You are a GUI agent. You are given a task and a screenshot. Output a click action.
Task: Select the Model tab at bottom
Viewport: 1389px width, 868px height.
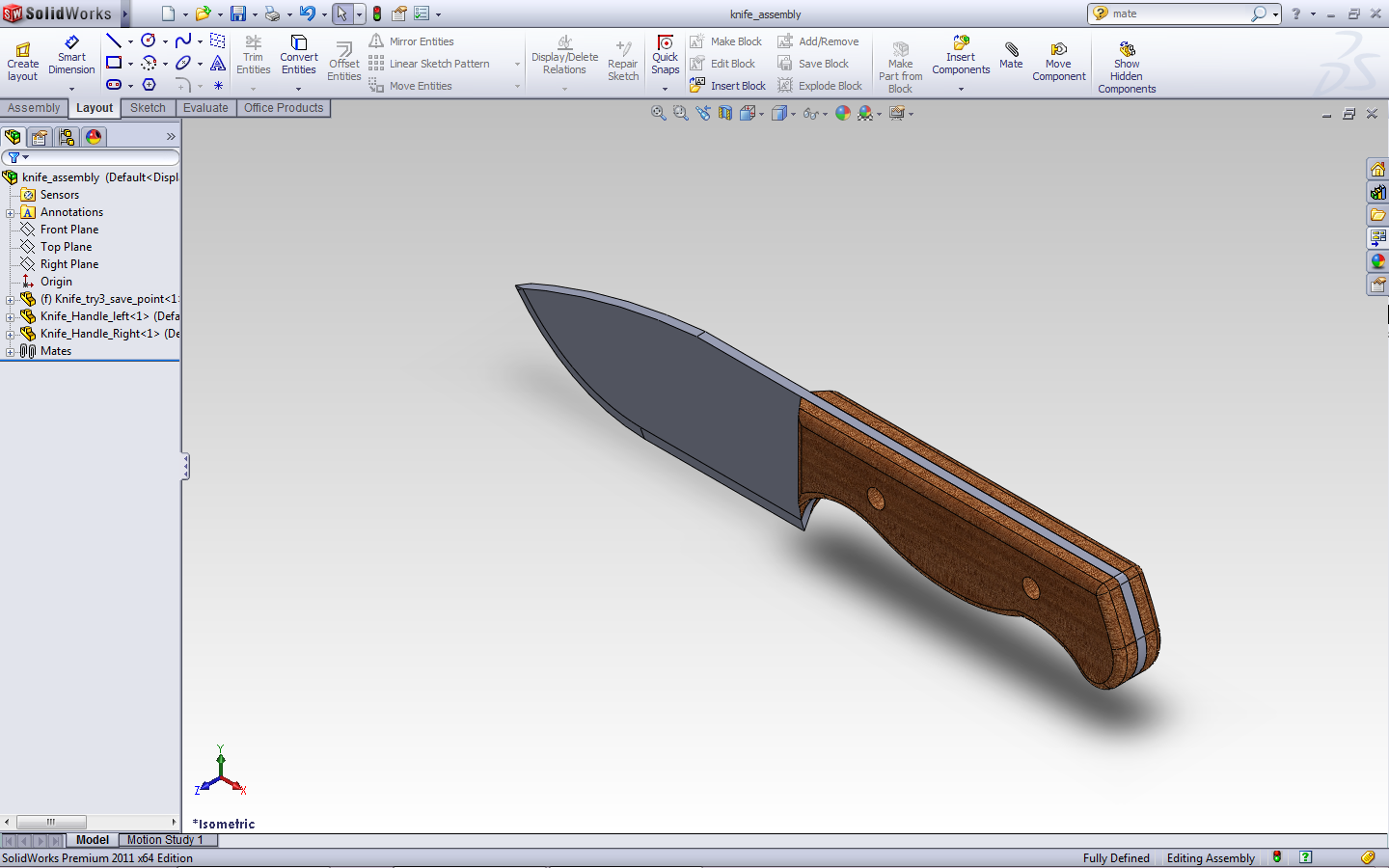[93, 840]
